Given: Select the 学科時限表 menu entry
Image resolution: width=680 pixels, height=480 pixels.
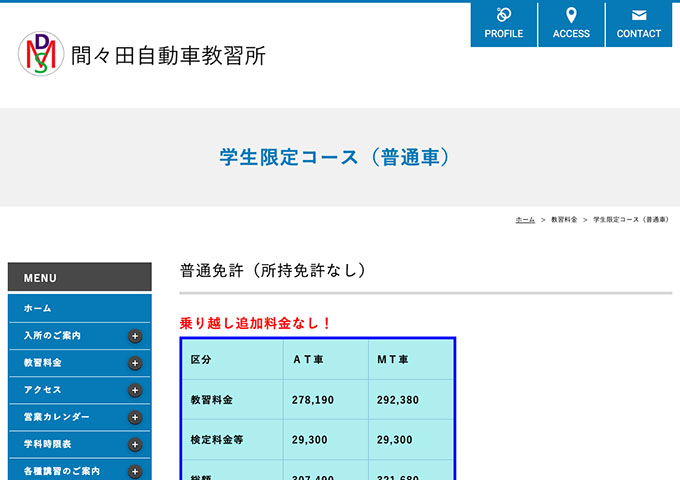Looking at the screenshot, I should (x=48, y=444).
